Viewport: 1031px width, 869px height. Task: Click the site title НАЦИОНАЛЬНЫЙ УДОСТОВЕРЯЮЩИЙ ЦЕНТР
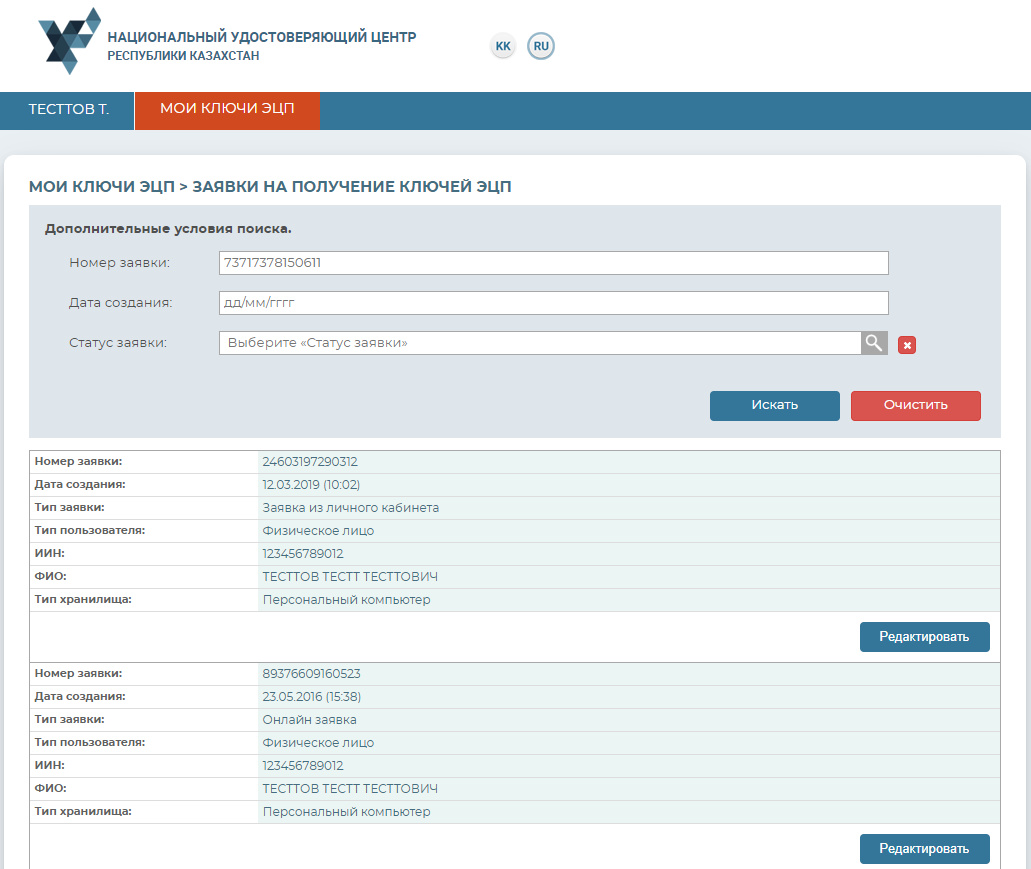262,37
